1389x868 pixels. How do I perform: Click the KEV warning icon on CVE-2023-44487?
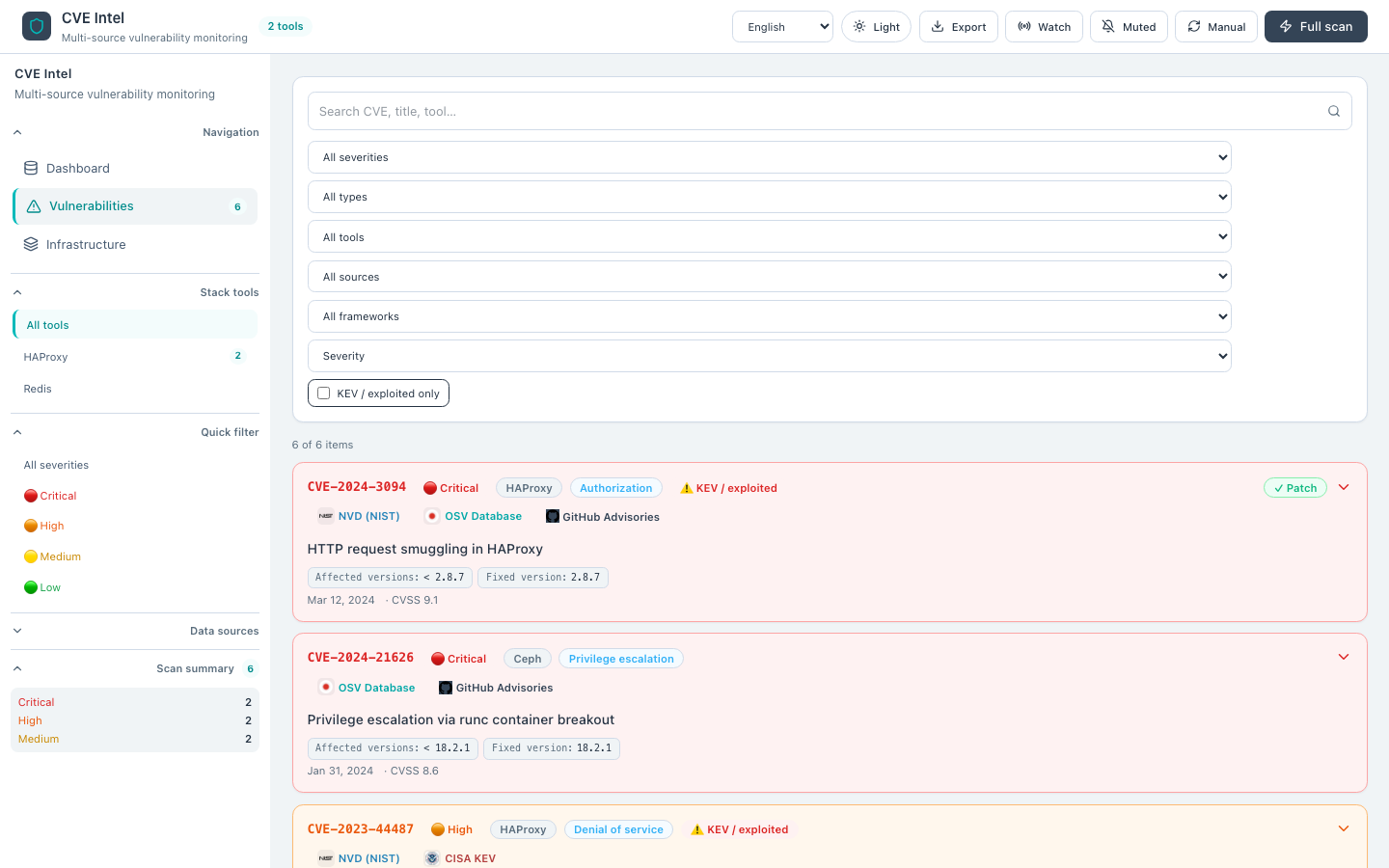pos(697,829)
